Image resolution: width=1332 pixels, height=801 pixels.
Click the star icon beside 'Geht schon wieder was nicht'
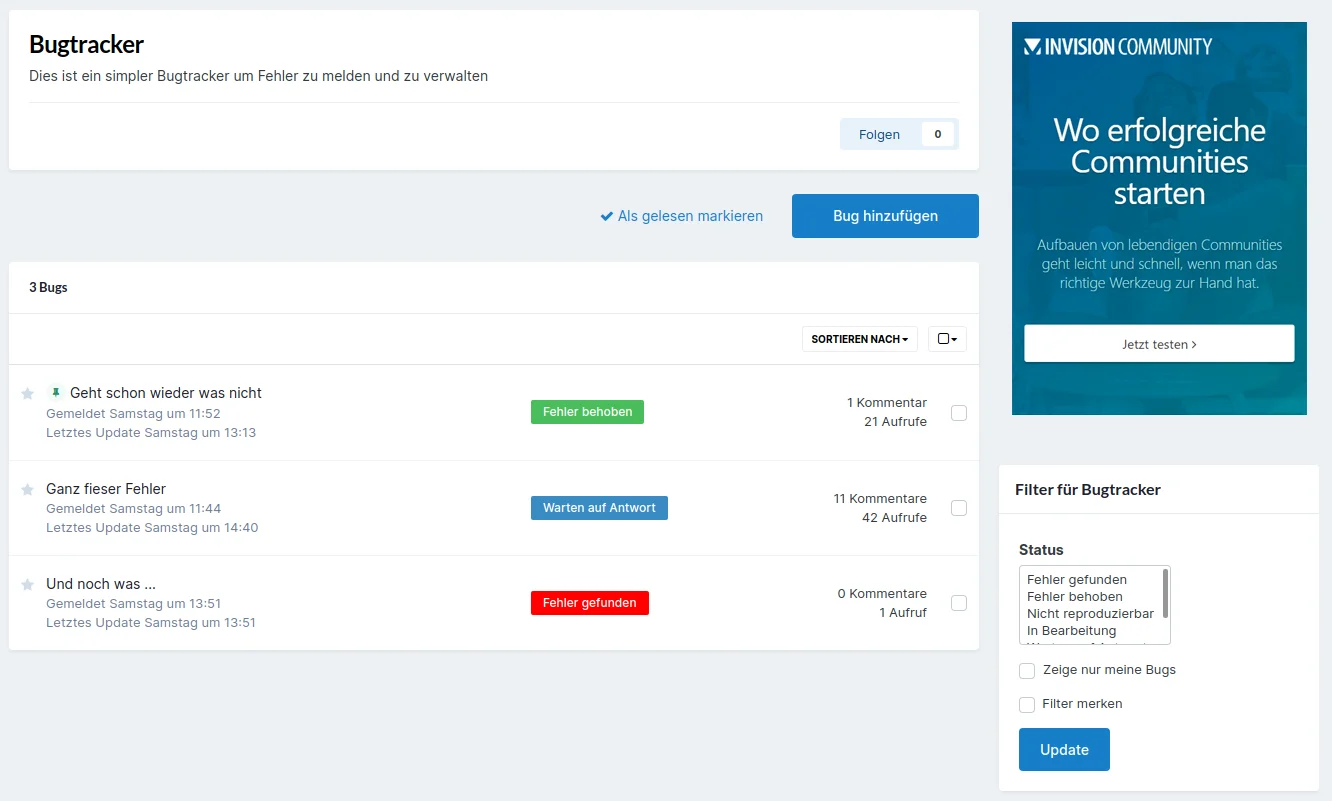pos(28,394)
